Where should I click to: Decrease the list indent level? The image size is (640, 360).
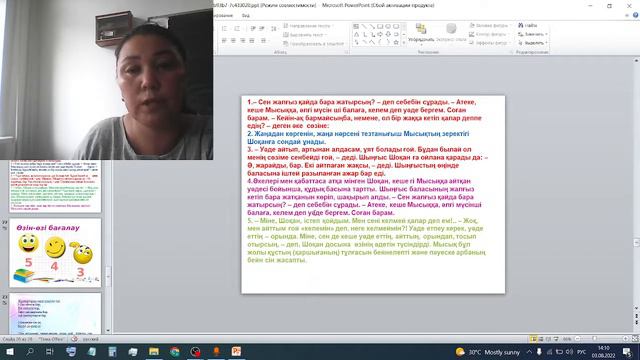pyautogui.click(x=253, y=29)
